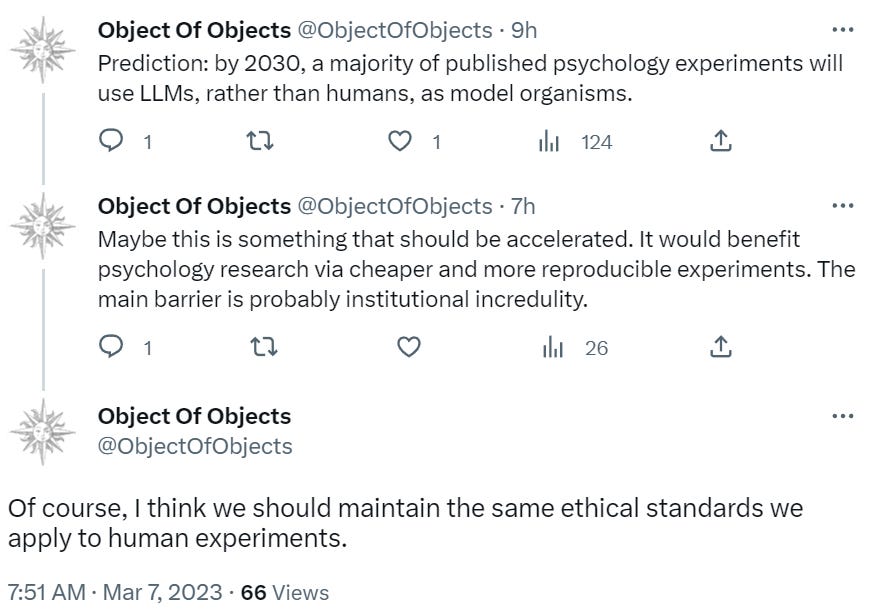Like the second tweet in thread

(x=407, y=347)
